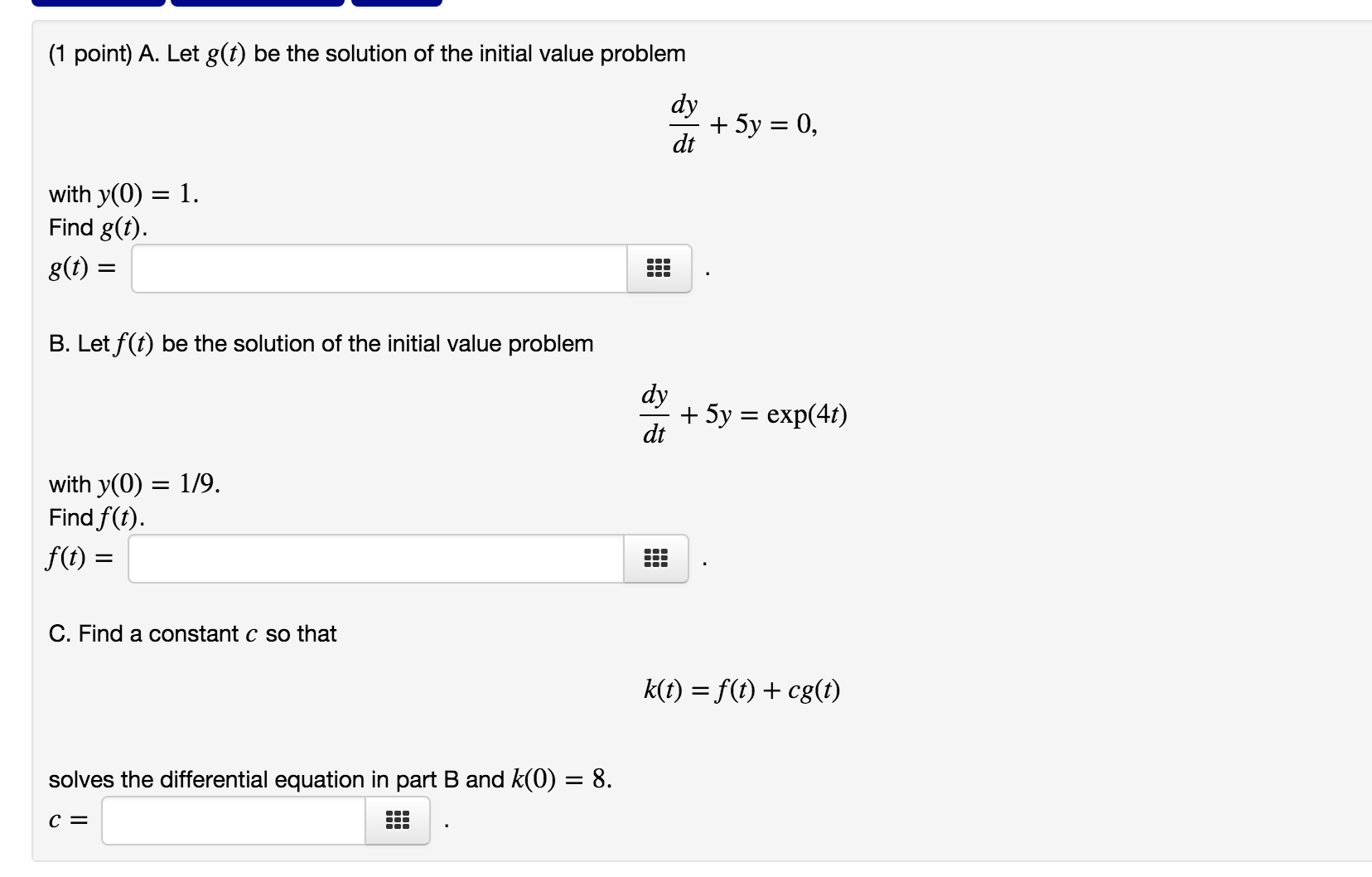Select the exp(4t) equation in part B
Viewport: 1372px width, 877px height.
[x=744, y=414]
